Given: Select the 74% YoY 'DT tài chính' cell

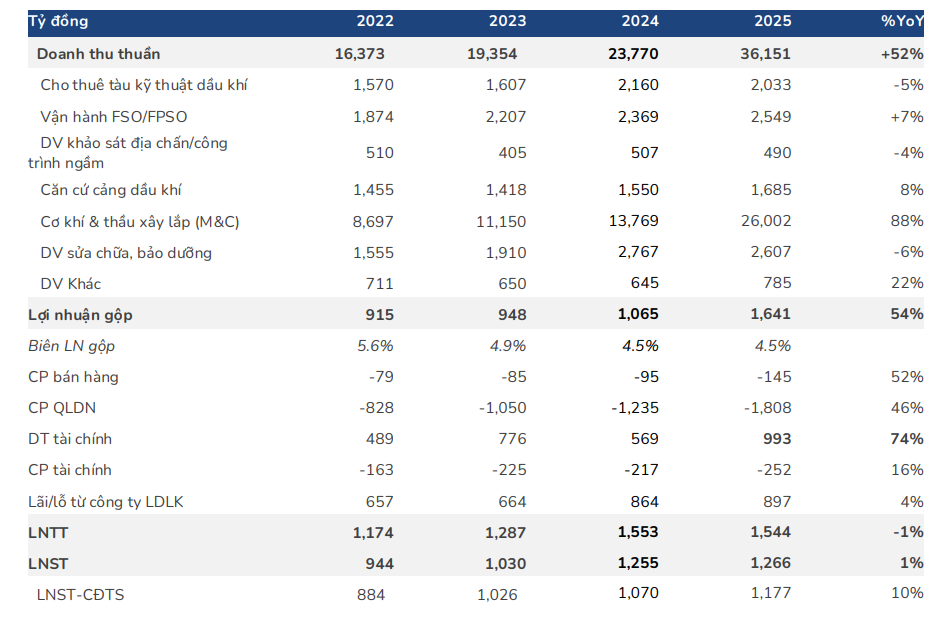Looking at the screenshot, I should coord(906,439).
